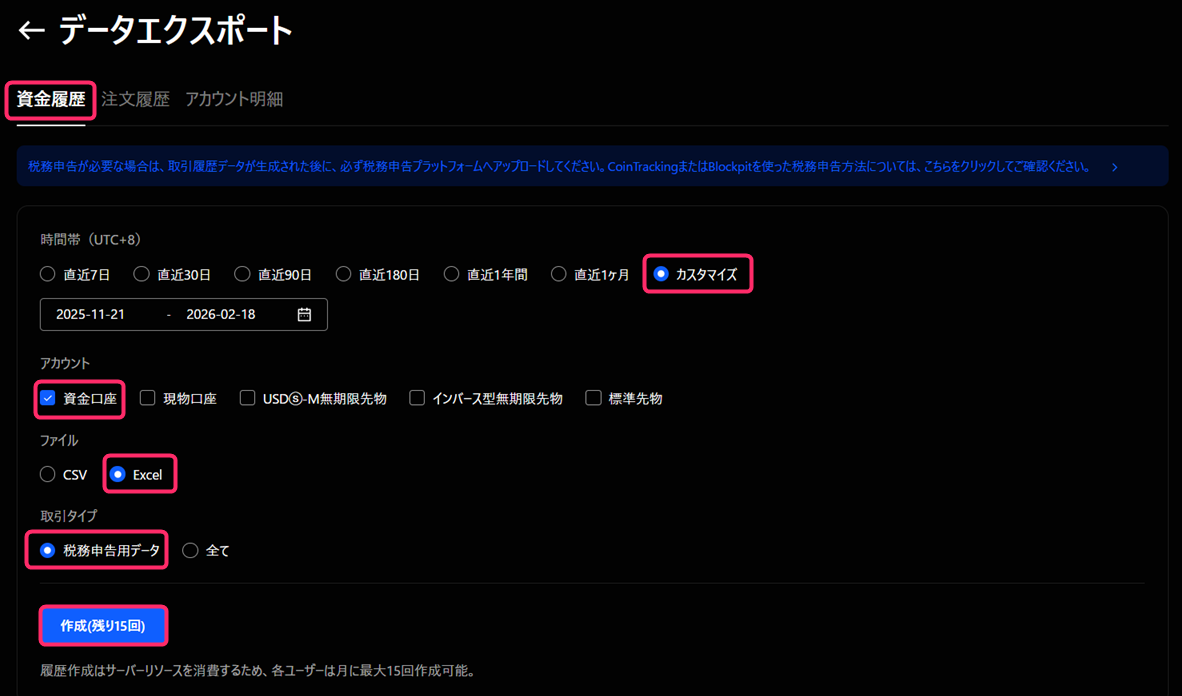Viewport: 1182px width, 696px height.
Task: Select CSV file format
Action: (x=48, y=474)
